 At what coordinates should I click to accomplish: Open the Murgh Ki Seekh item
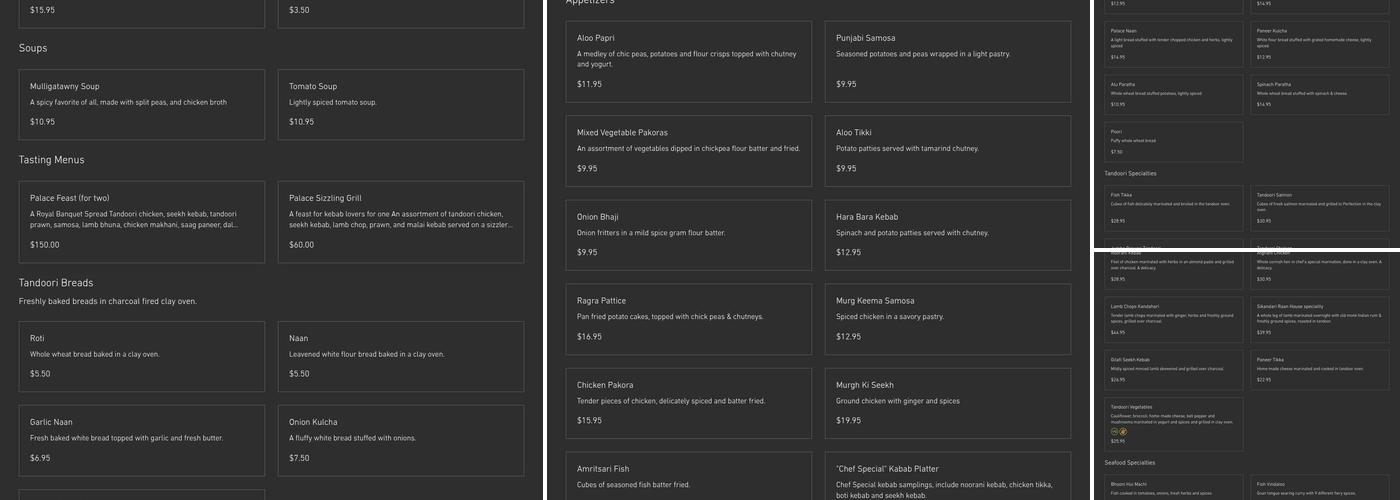[947, 402]
